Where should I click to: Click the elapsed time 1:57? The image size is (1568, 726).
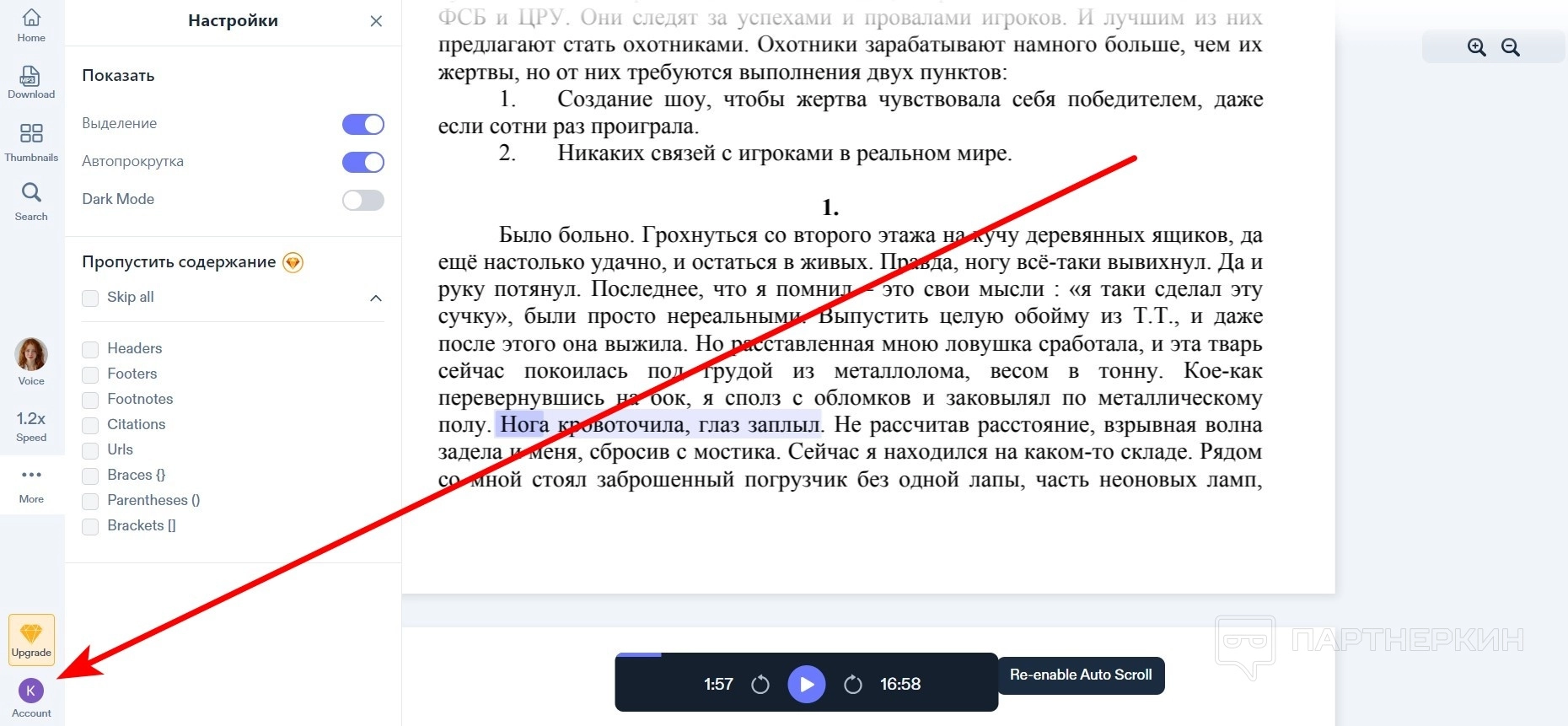click(718, 684)
